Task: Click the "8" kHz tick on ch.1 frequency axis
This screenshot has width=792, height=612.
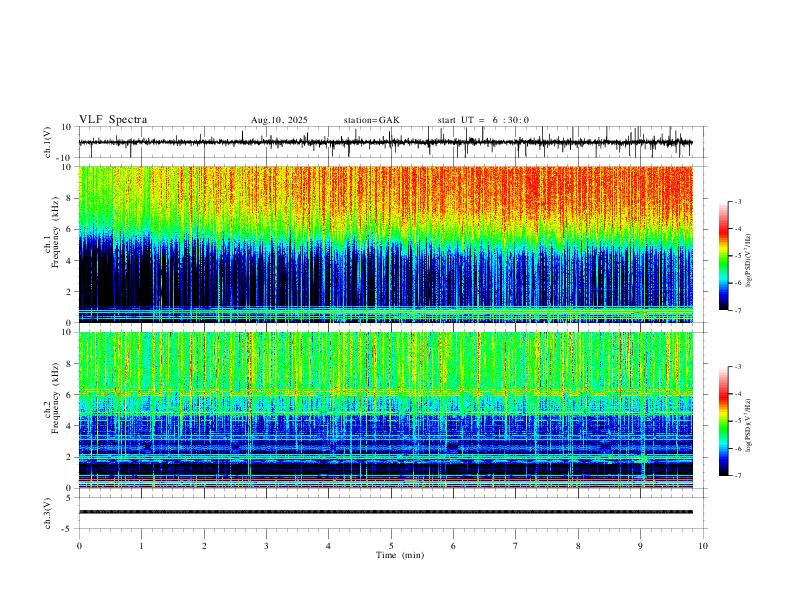Action: 69,198
